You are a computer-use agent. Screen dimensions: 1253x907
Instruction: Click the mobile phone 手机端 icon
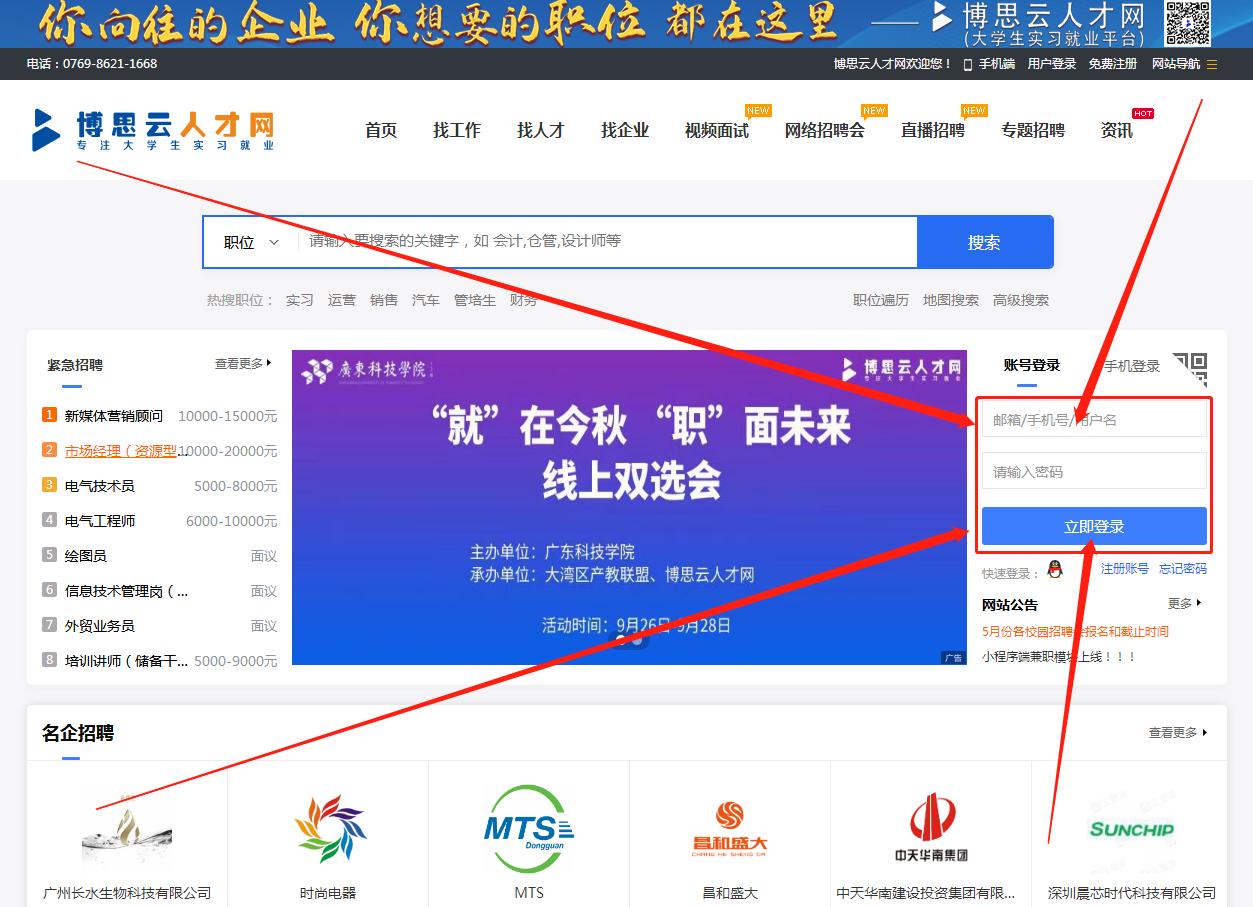point(967,64)
